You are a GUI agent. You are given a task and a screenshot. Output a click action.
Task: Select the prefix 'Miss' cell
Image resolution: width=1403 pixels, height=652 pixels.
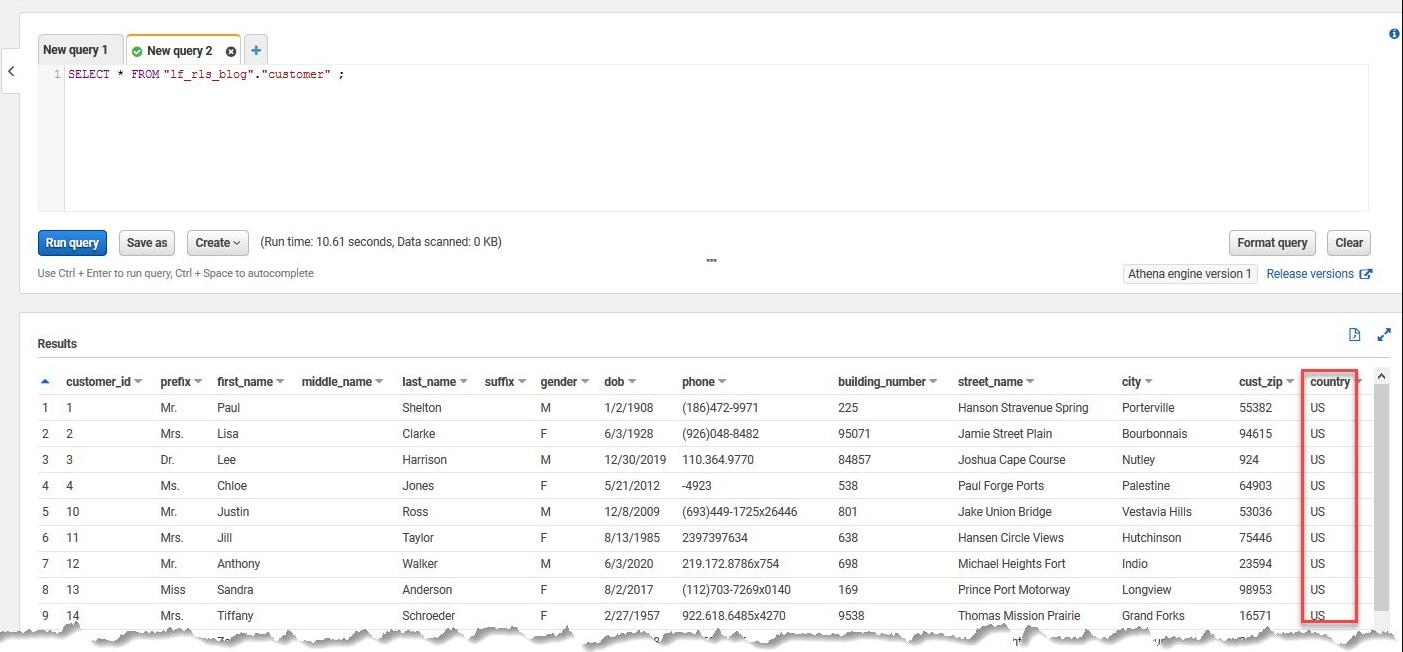173,590
